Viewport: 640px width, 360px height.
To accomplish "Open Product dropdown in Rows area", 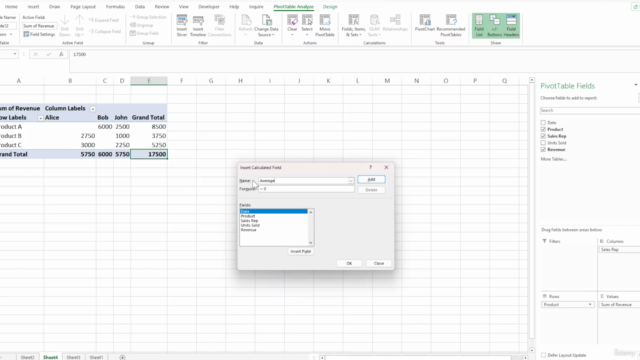I will tap(590, 304).
